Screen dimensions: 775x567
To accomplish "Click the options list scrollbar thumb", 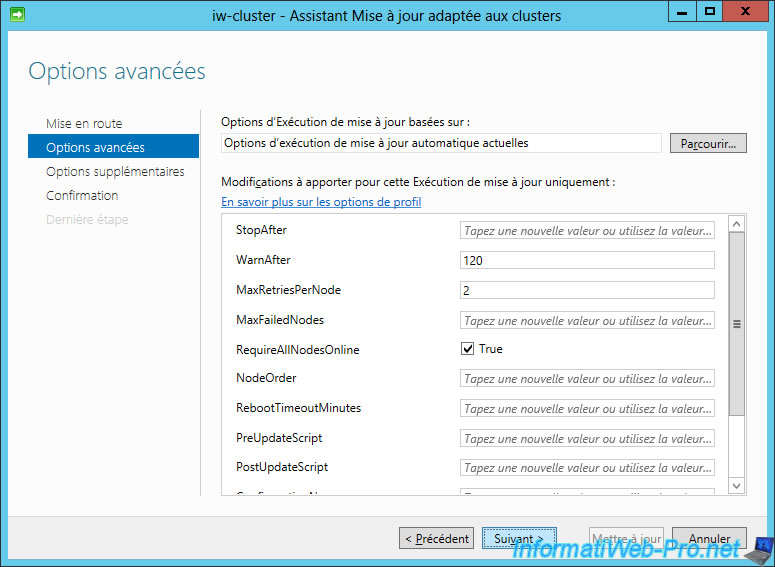I will coord(737,323).
